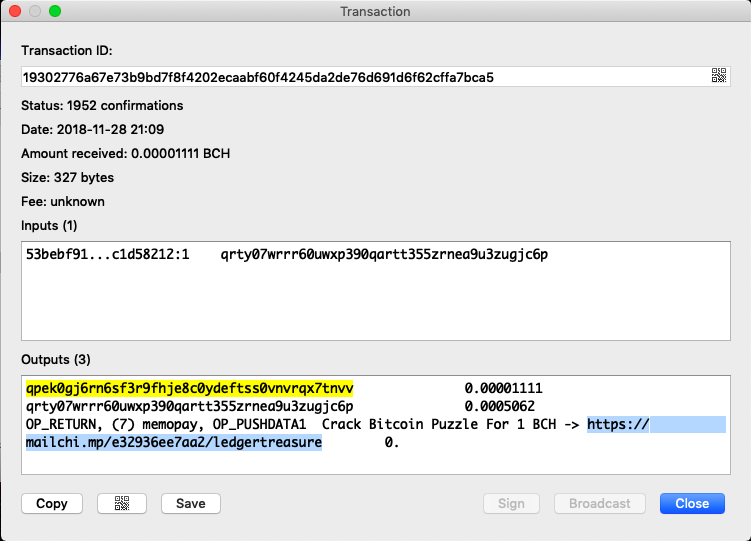The height and width of the screenshot is (541, 751).
Task: Click the qrty07wrrr60 address in Outputs list
Action: (x=189, y=406)
